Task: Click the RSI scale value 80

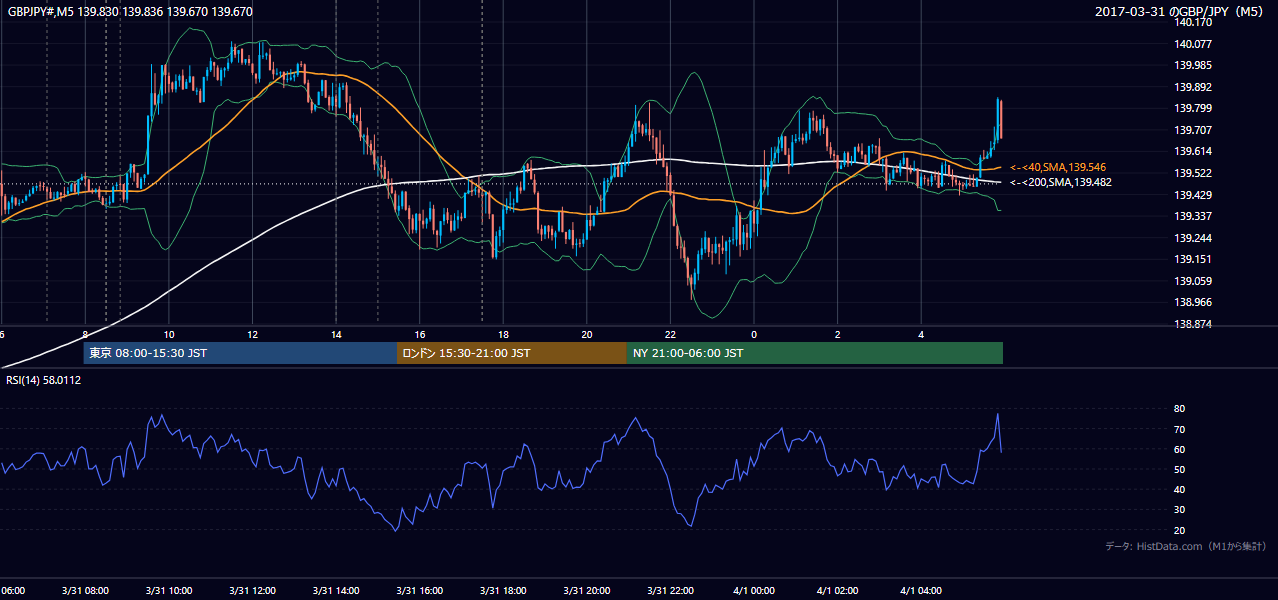Action: click(x=1180, y=409)
